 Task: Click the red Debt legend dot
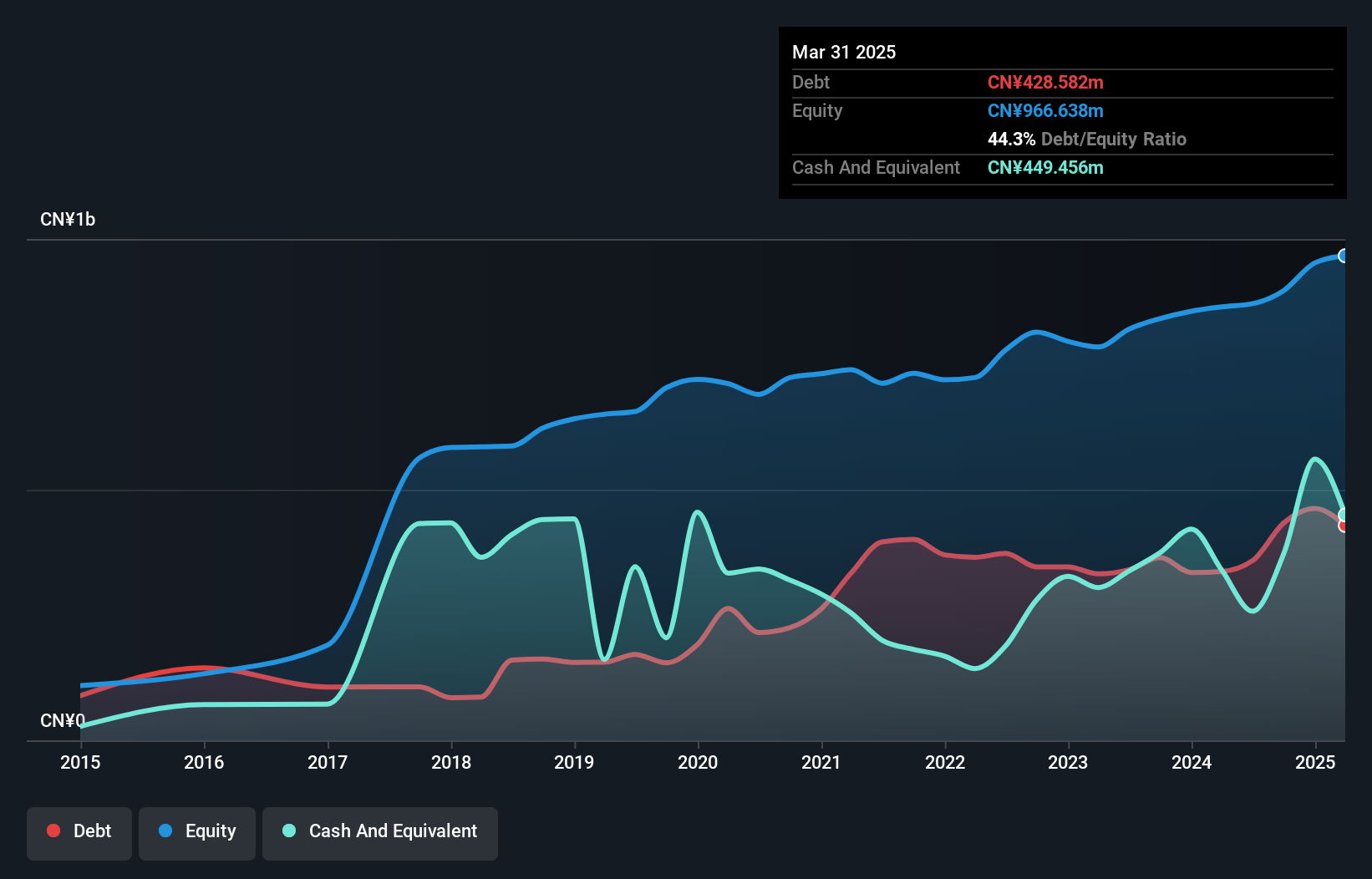[53, 831]
